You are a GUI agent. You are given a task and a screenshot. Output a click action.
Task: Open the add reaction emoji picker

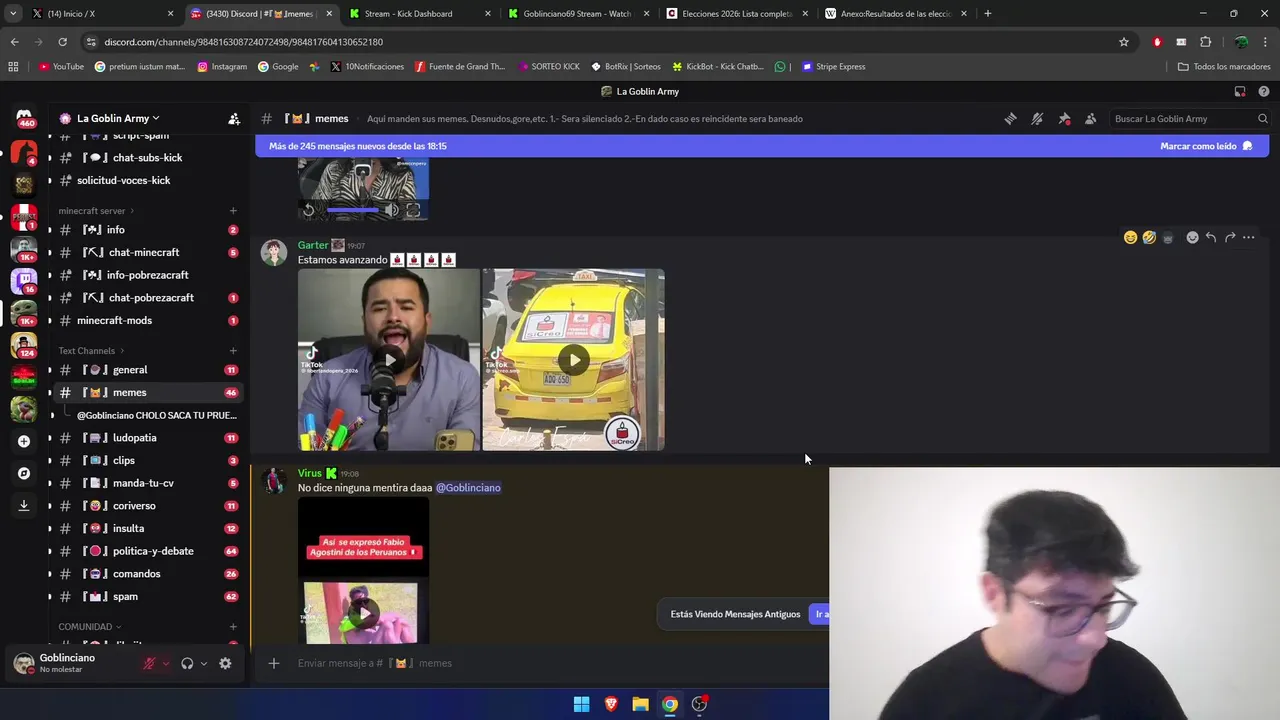click(1192, 237)
